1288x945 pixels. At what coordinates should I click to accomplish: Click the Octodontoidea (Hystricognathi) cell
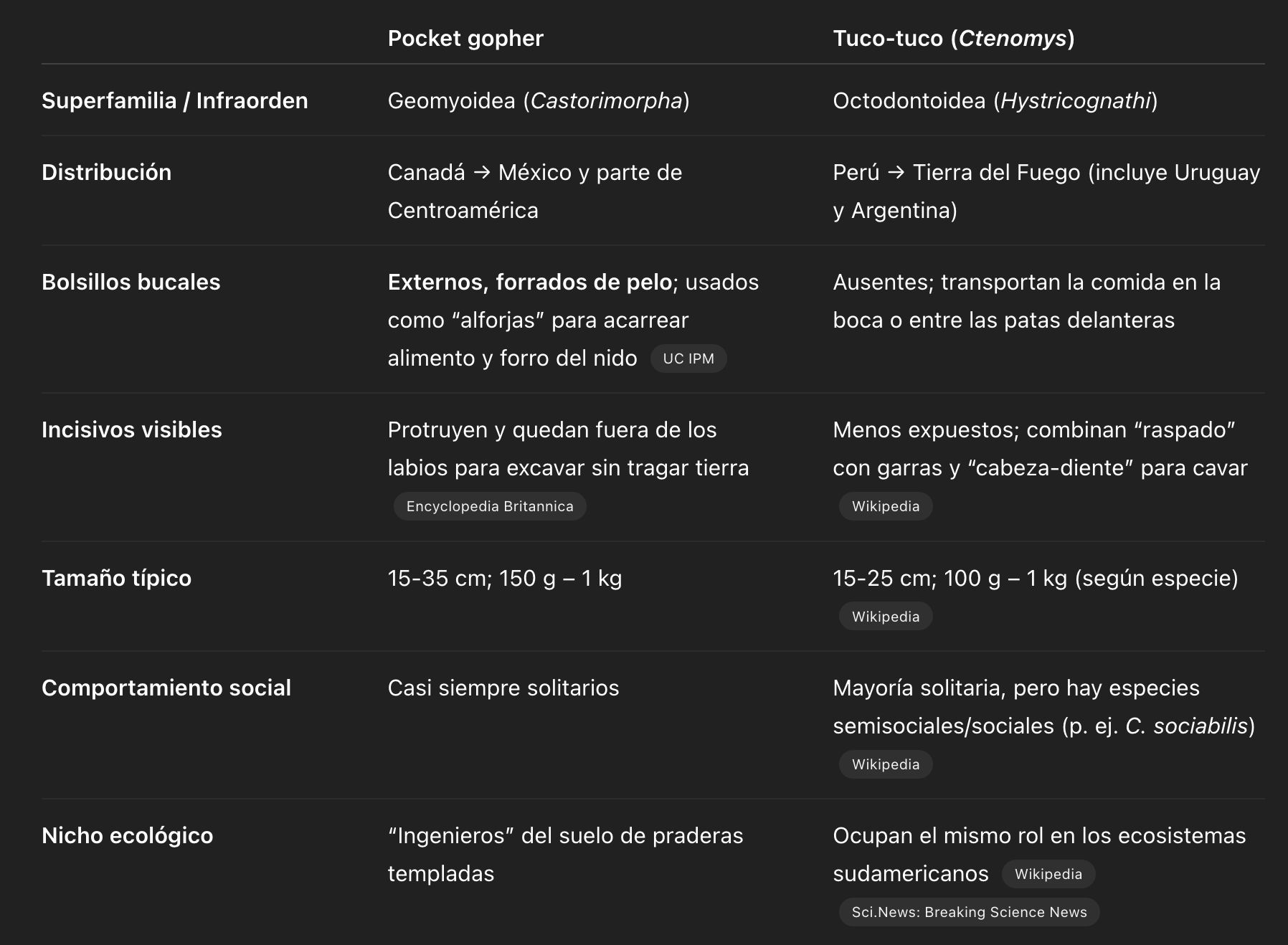point(995,100)
